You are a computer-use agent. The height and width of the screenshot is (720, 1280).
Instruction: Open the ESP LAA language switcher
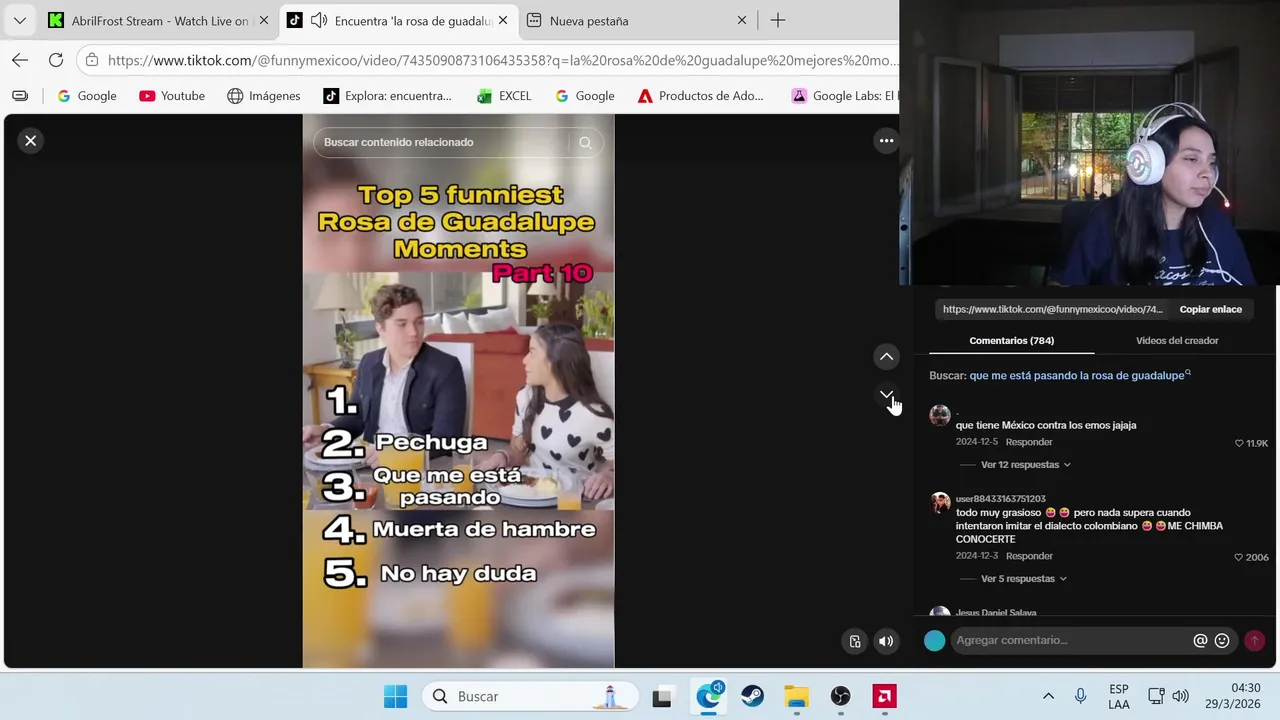pyautogui.click(x=1119, y=696)
